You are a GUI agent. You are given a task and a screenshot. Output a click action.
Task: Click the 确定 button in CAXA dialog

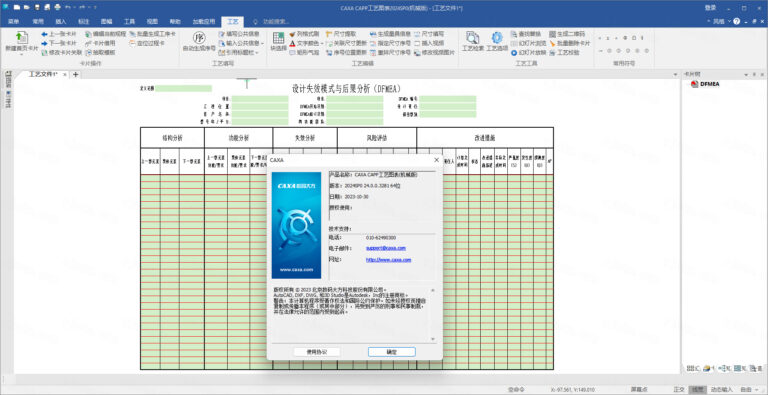[x=392, y=352]
